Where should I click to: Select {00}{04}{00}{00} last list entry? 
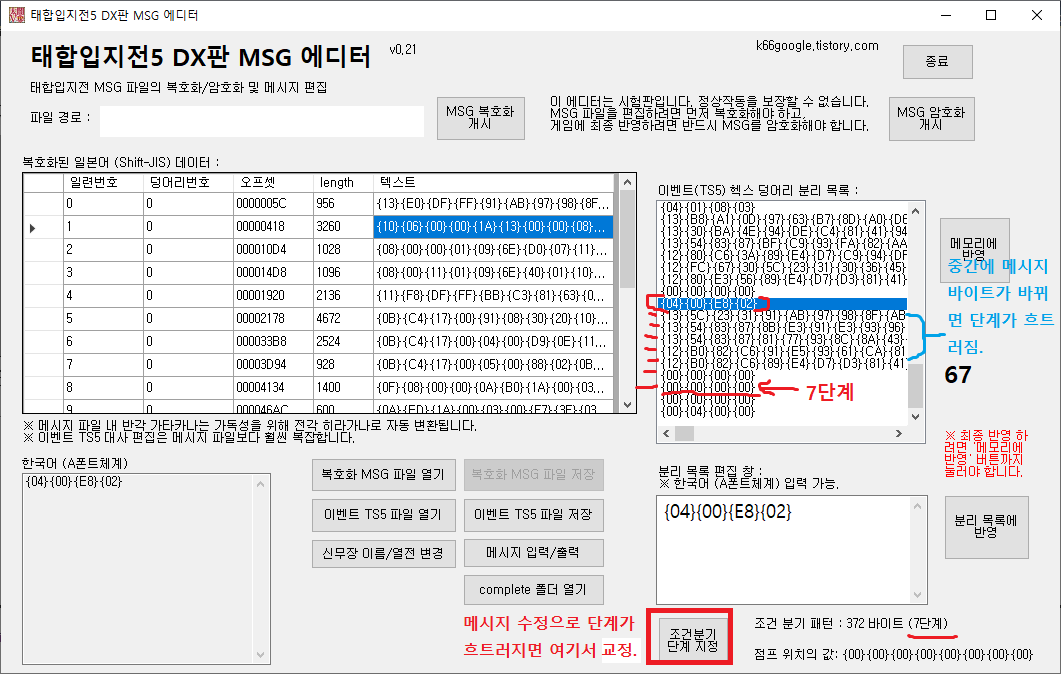click(783, 411)
